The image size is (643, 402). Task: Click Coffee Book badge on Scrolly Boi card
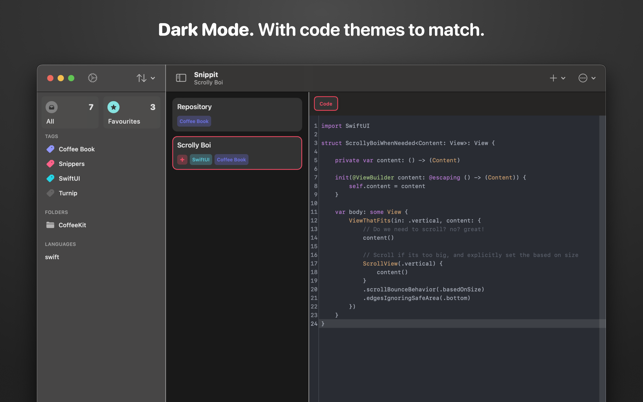(231, 160)
